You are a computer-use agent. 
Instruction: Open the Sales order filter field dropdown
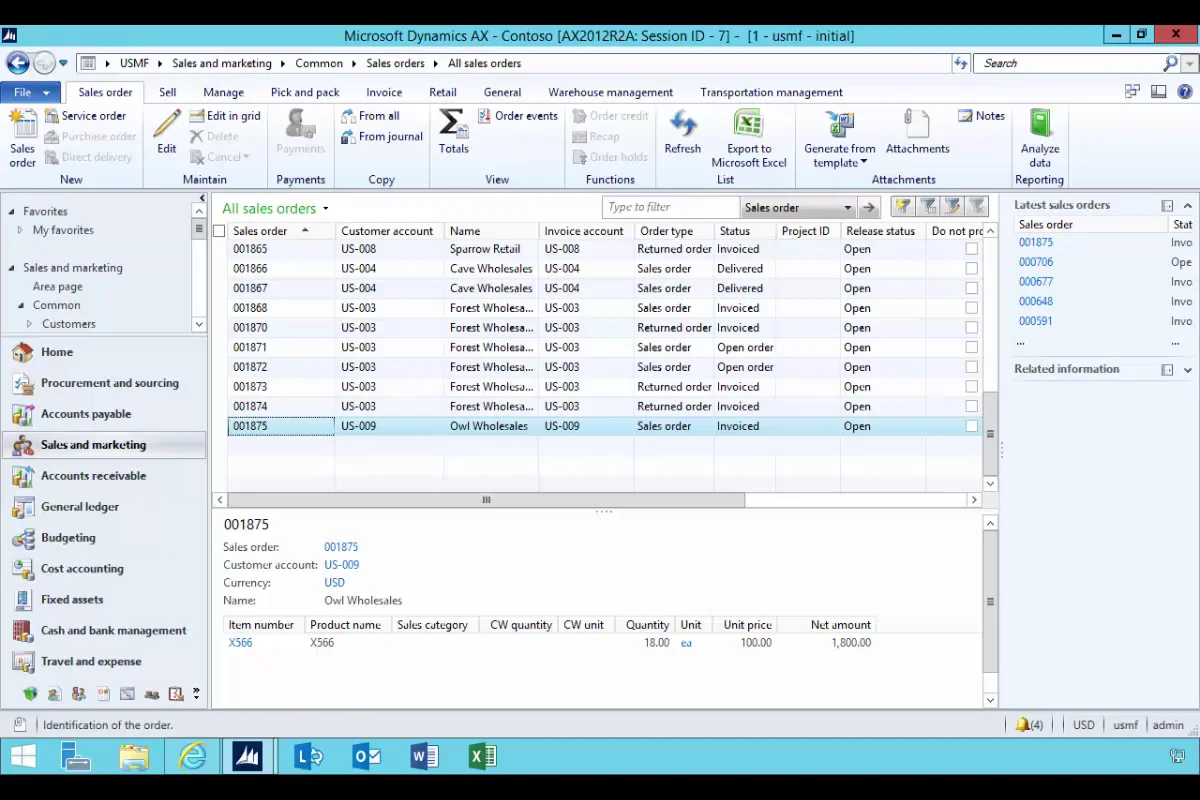[847, 208]
